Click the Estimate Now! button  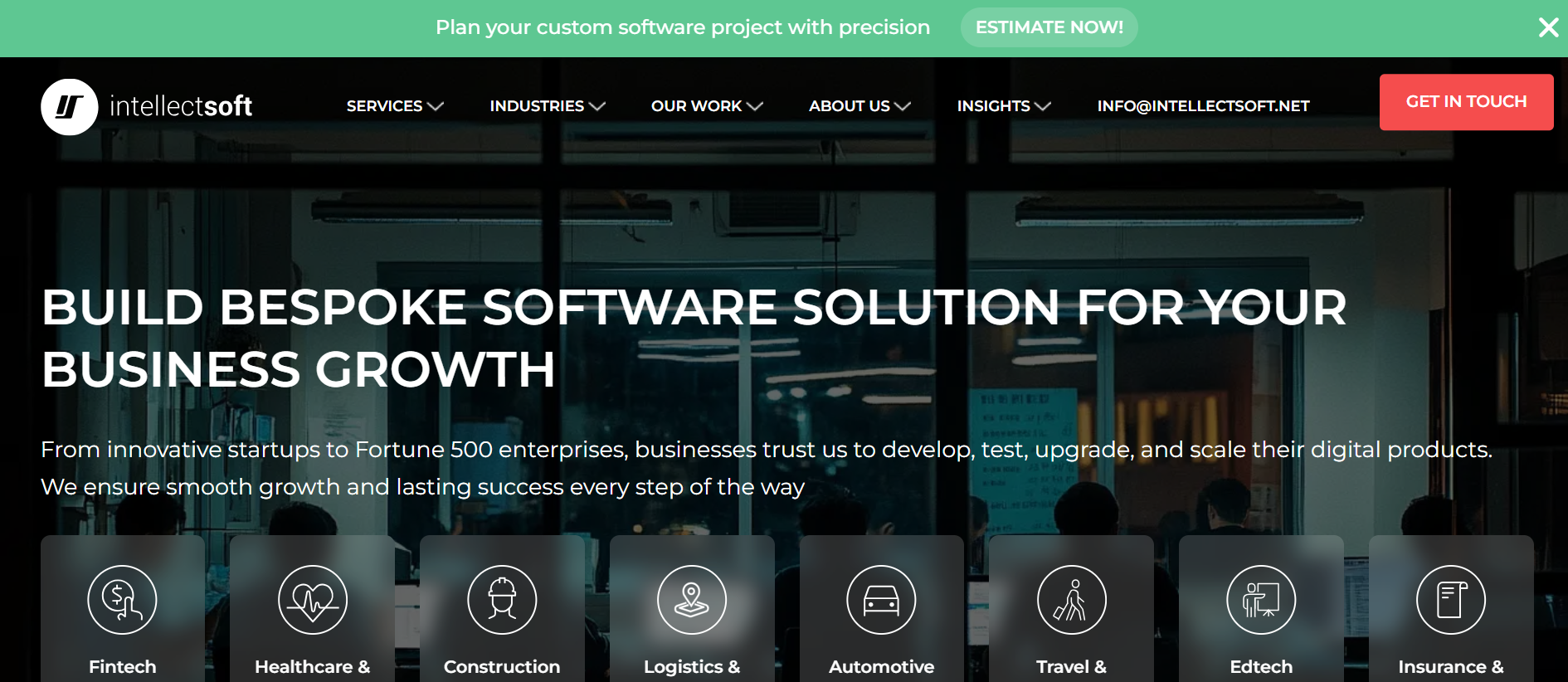[x=1049, y=27]
